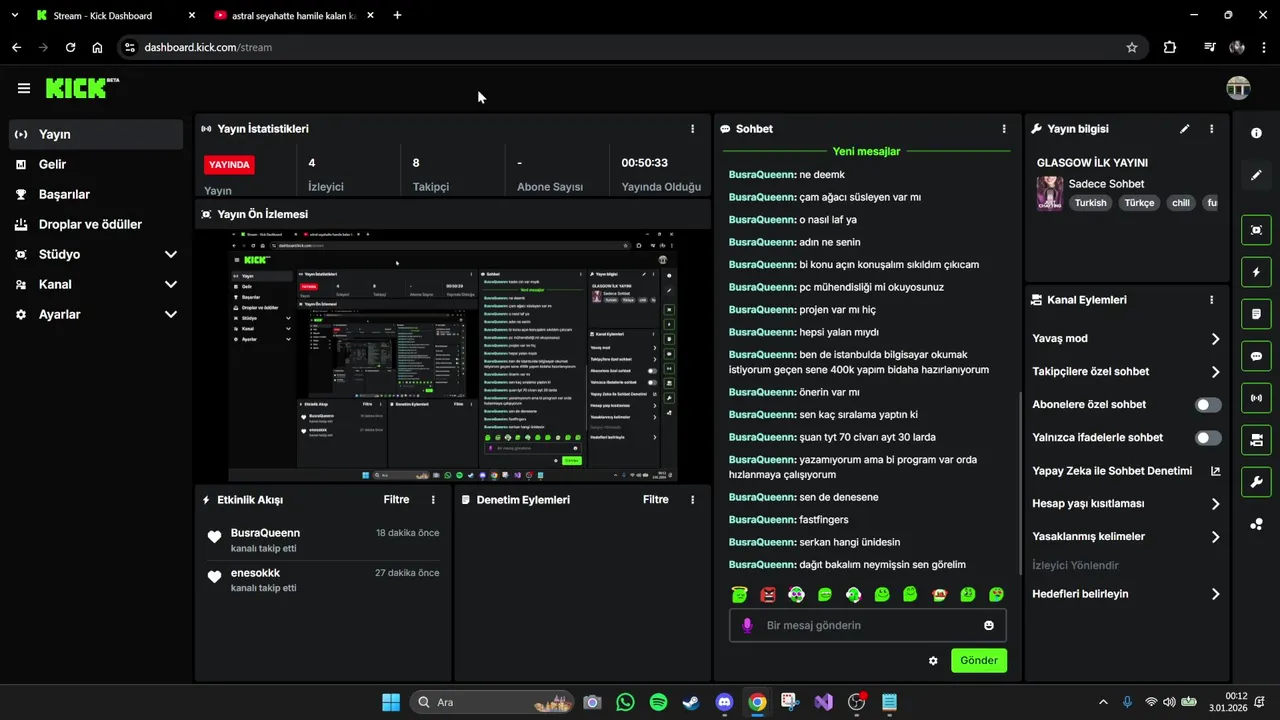This screenshot has width=1280, height=720.
Task: Open Steam from the taskbar
Action: 691,703
